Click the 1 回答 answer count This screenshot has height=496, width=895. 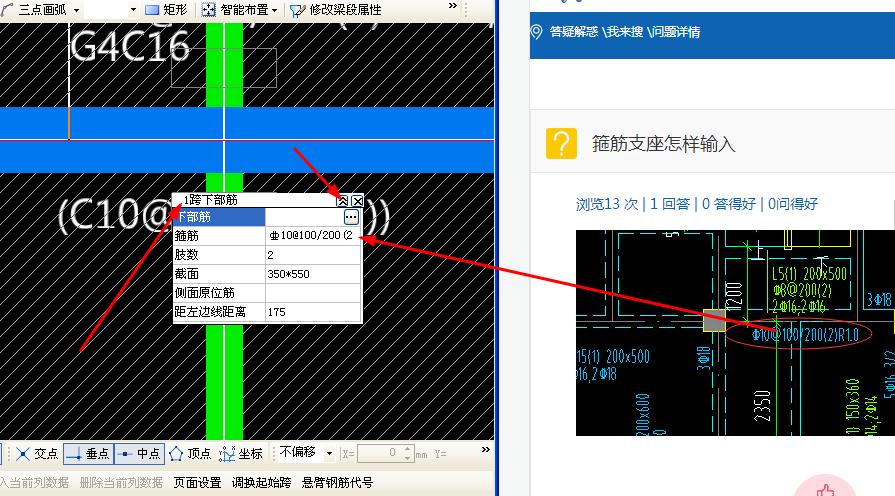(670, 204)
